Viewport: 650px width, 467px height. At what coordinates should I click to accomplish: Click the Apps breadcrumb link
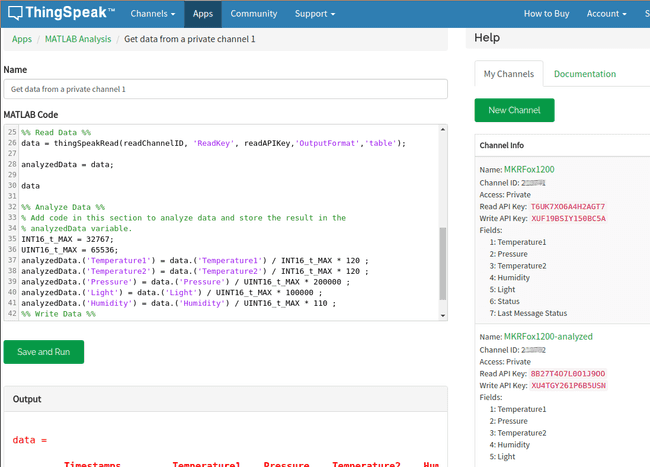(21, 39)
